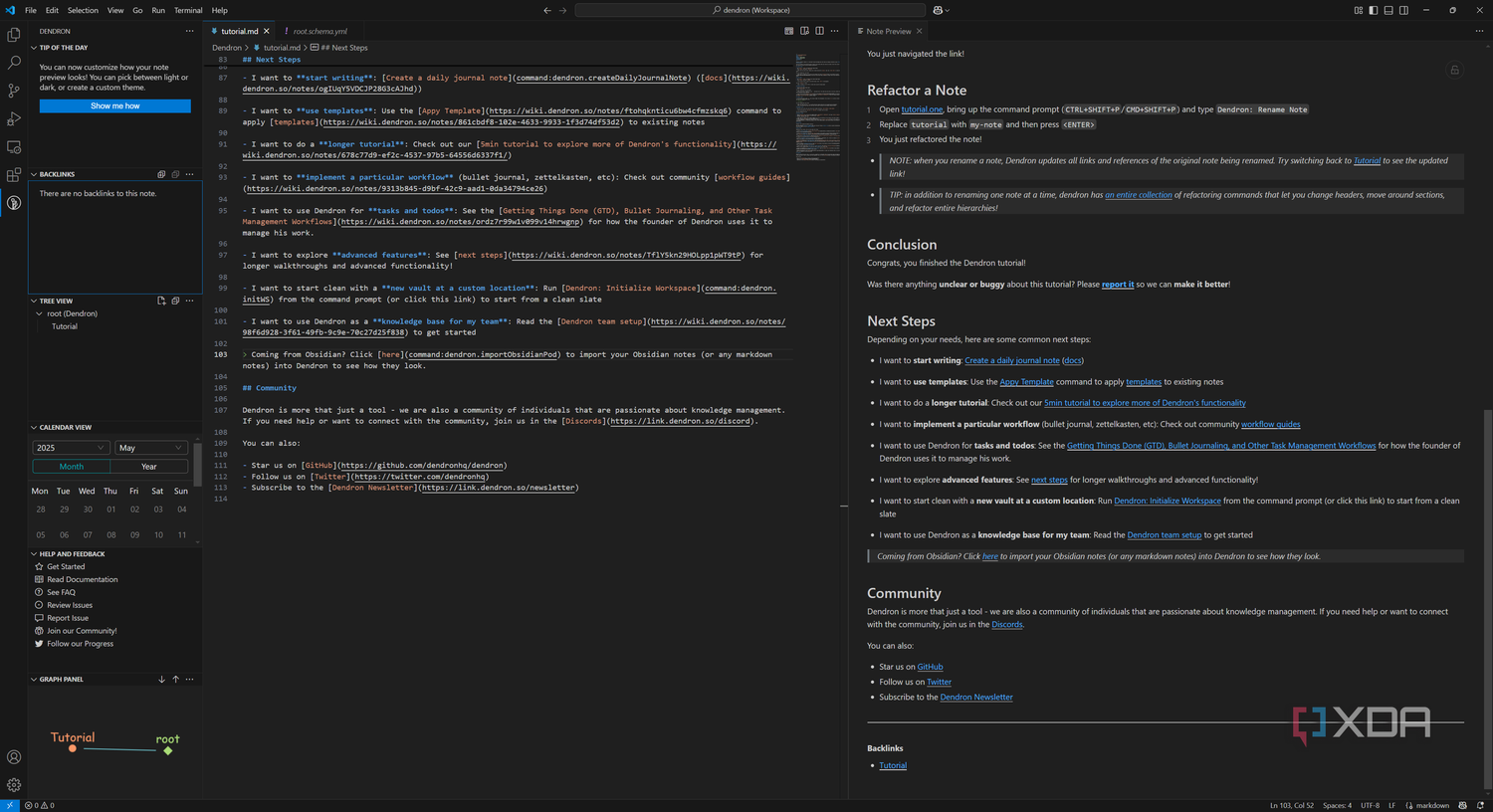Open the Manage gear icon

[14, 785]
